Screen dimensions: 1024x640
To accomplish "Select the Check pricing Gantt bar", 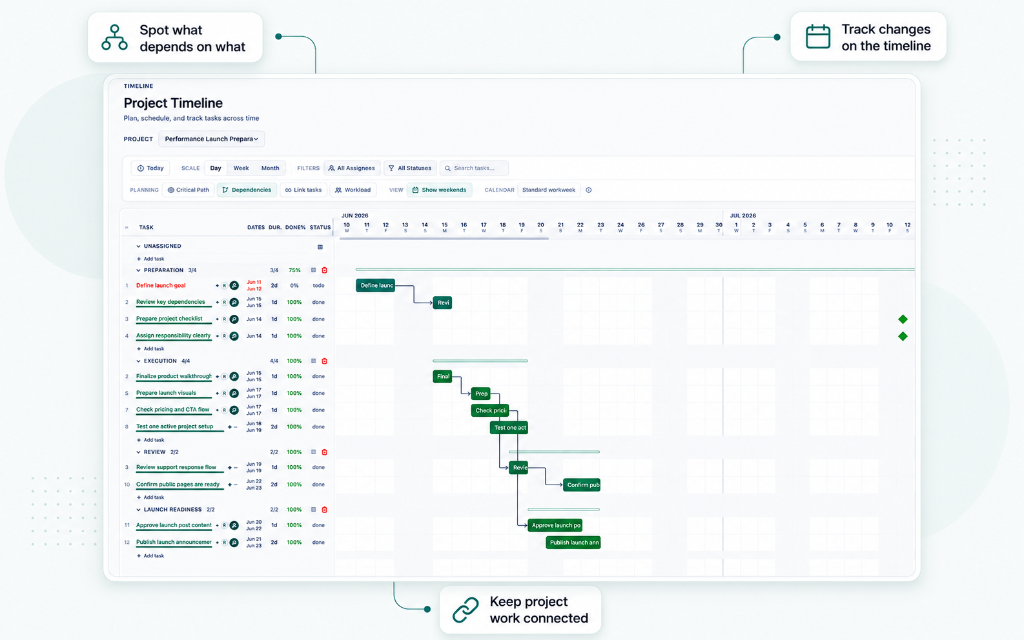I will point(490,411).
